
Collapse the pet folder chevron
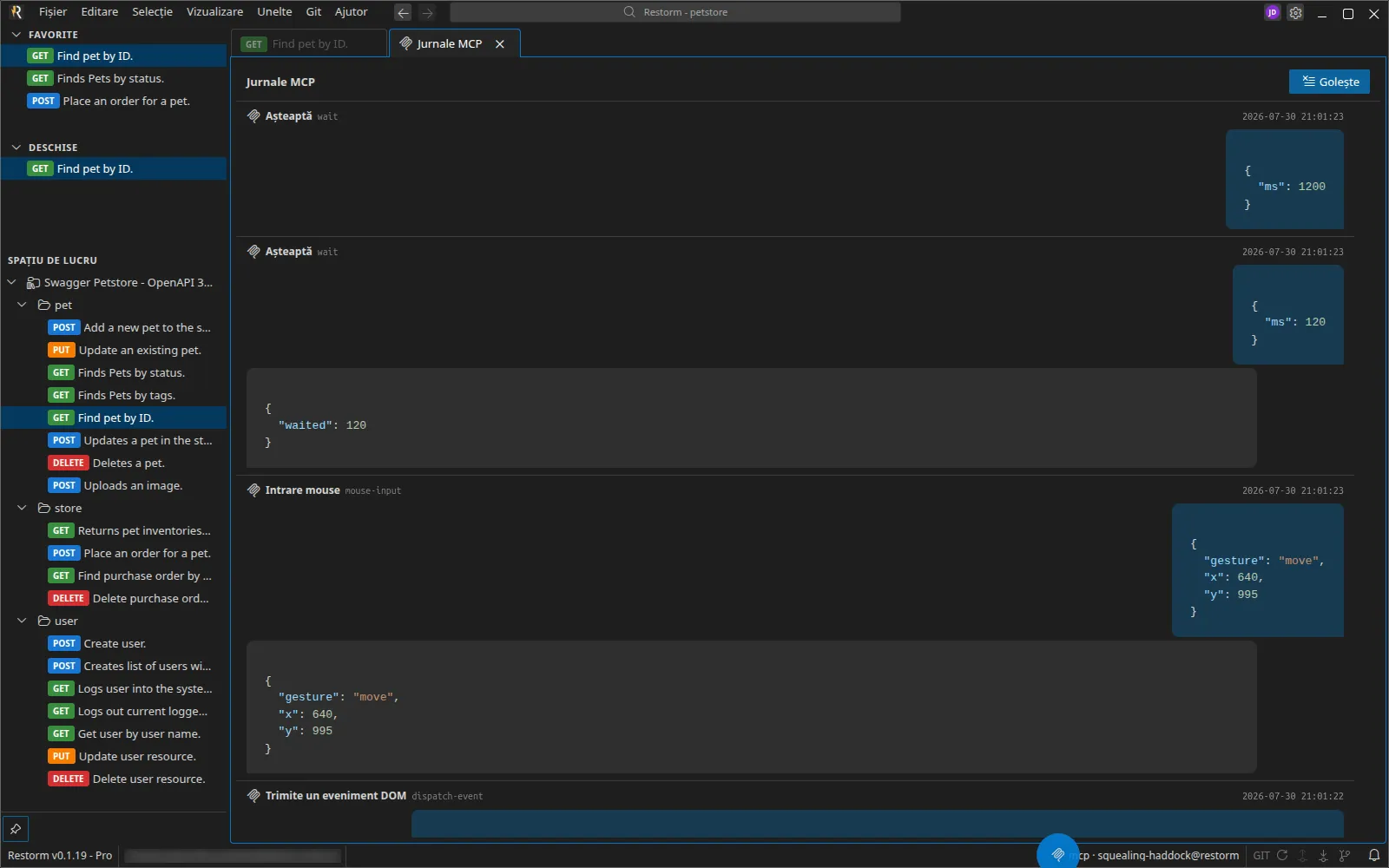tap(22, 305)
